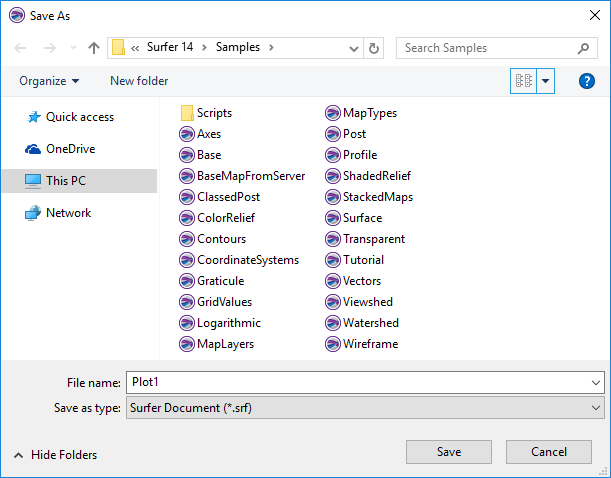Viewport: 611px width, 478px height.
Task: Open the view options dropdown arrow
Action: [x=546, y=81]
